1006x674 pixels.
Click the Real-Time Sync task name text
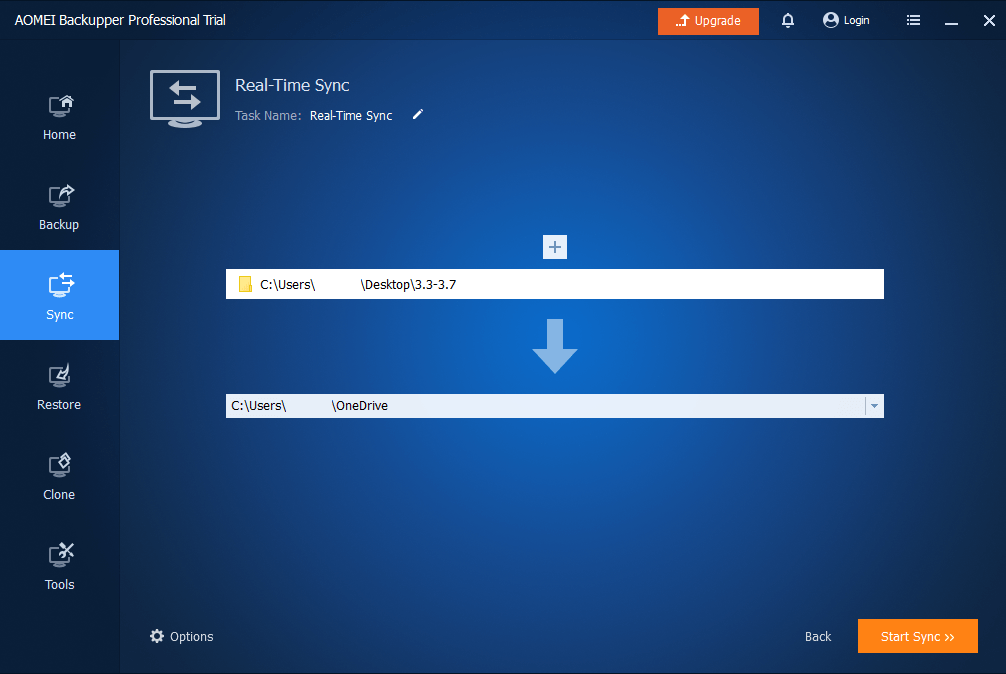click(351, 115)
